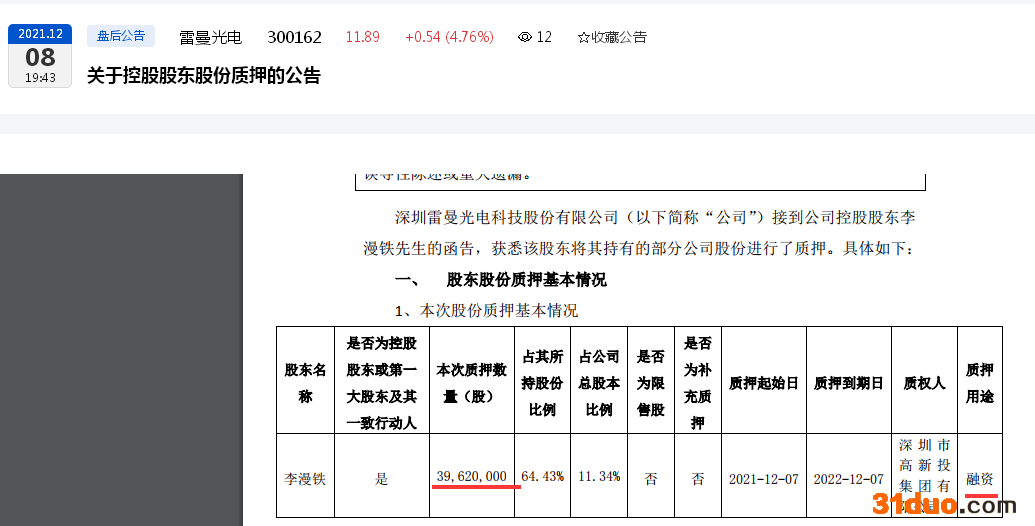The height and width of the screenshot is (526, 1035).
Task: Click the stock code 300162
Action: (x=294, y=37)
